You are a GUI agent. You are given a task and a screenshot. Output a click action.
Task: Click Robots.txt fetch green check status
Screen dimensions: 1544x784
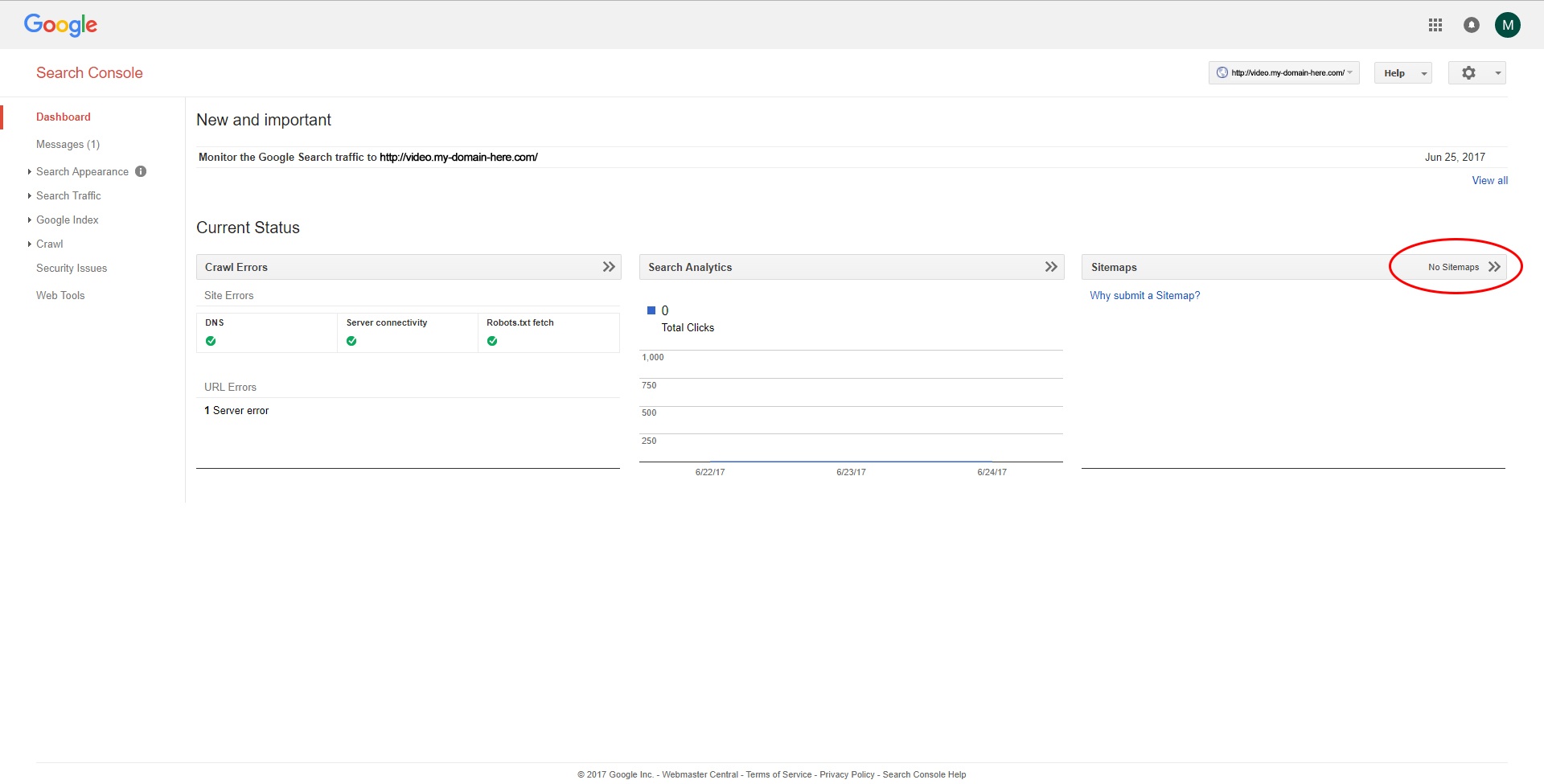tap(492, 341)
